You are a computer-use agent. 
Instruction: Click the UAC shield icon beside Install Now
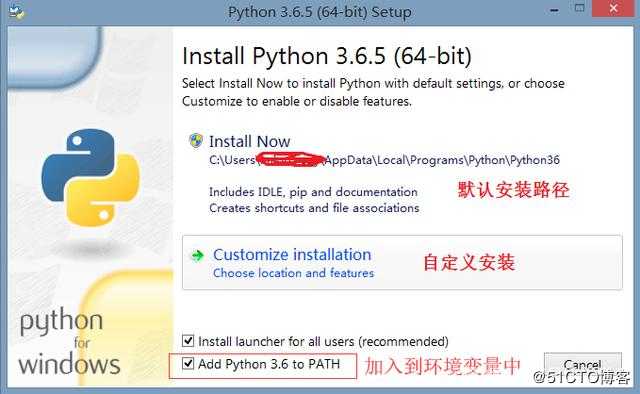[x=196, y=141]
